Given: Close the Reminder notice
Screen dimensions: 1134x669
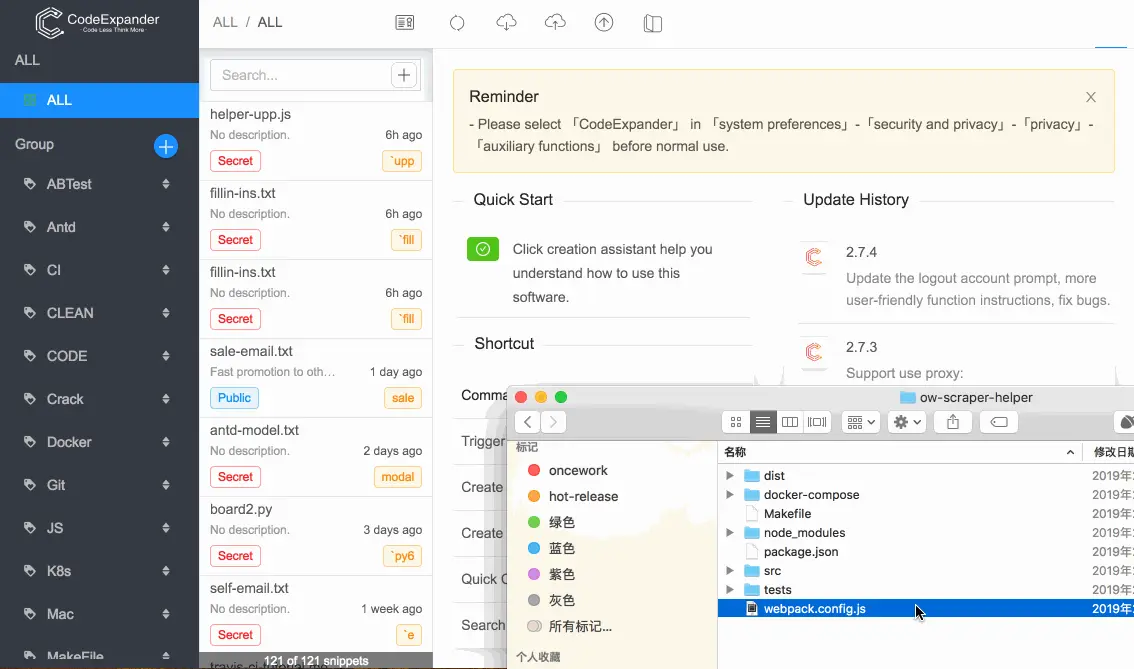Looking at the screenshot, I should (x=1091, y=97).
